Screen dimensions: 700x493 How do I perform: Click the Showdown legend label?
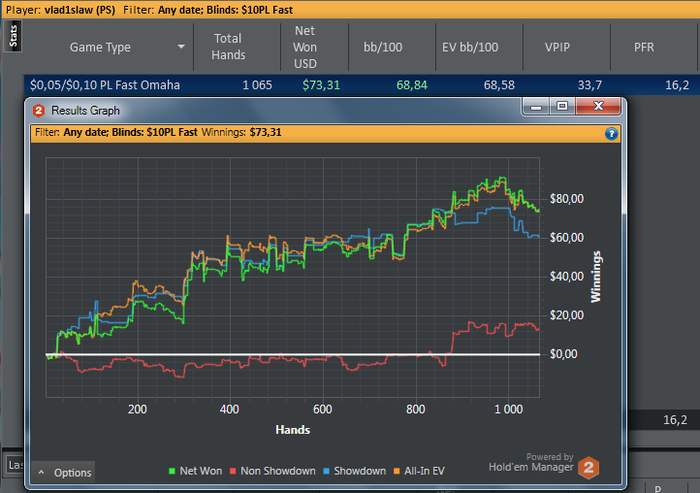click(x=360, y=471)
